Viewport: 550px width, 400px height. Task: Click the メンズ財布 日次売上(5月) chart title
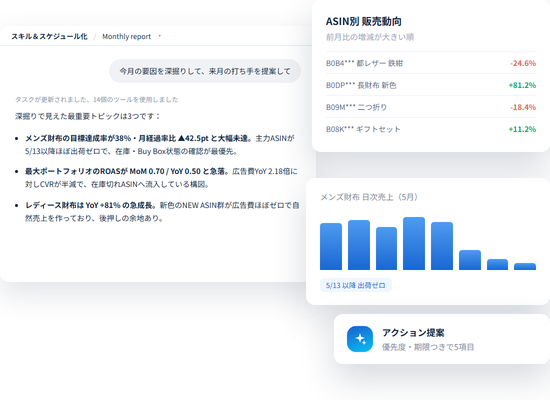369,197
